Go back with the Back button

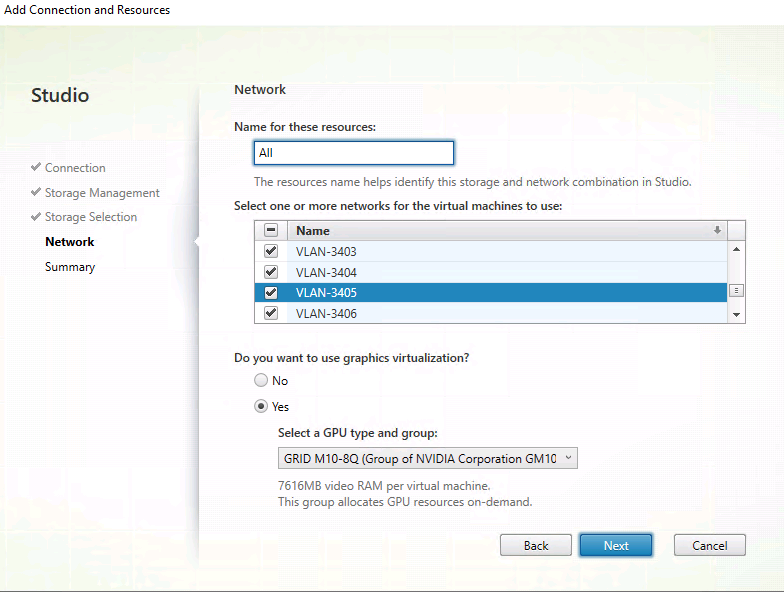[536, 545]
